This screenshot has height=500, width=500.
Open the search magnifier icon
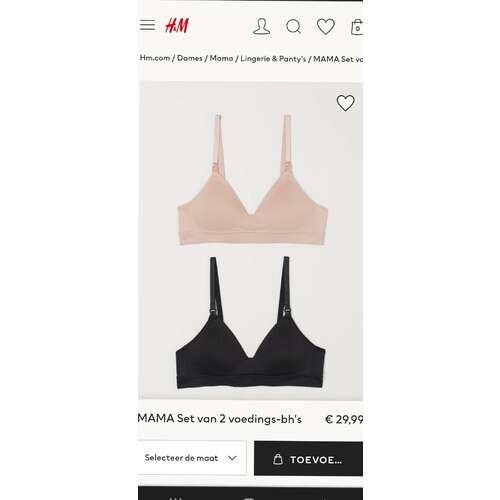[x=294, y=27]
